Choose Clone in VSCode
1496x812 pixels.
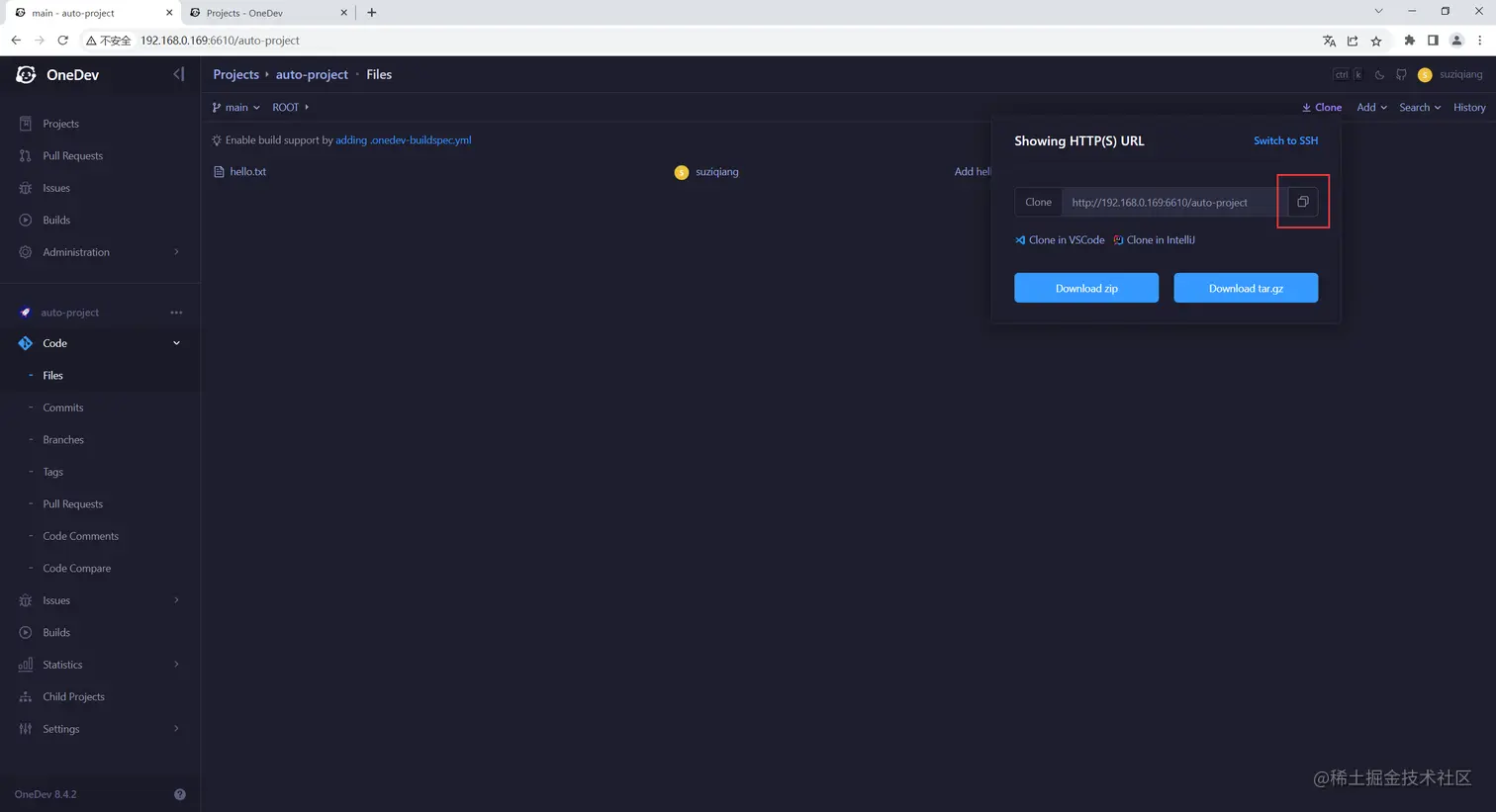pyautogui.click(x=1060, y=240)
